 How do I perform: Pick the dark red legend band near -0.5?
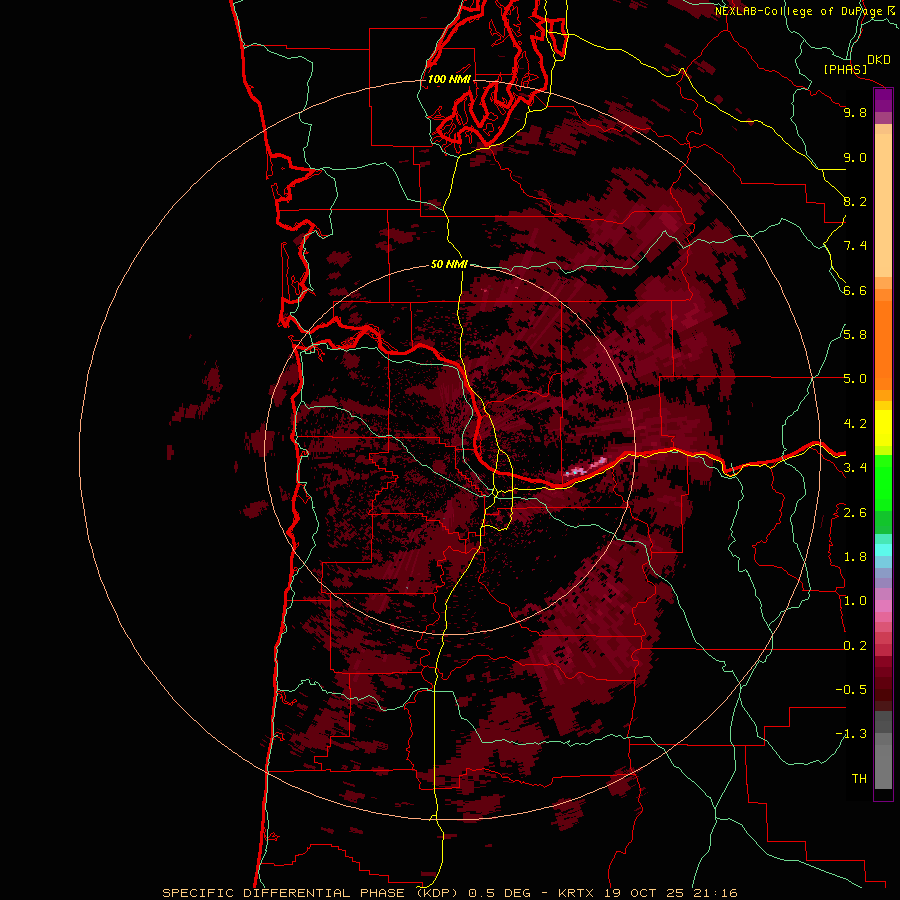(883, 689)
